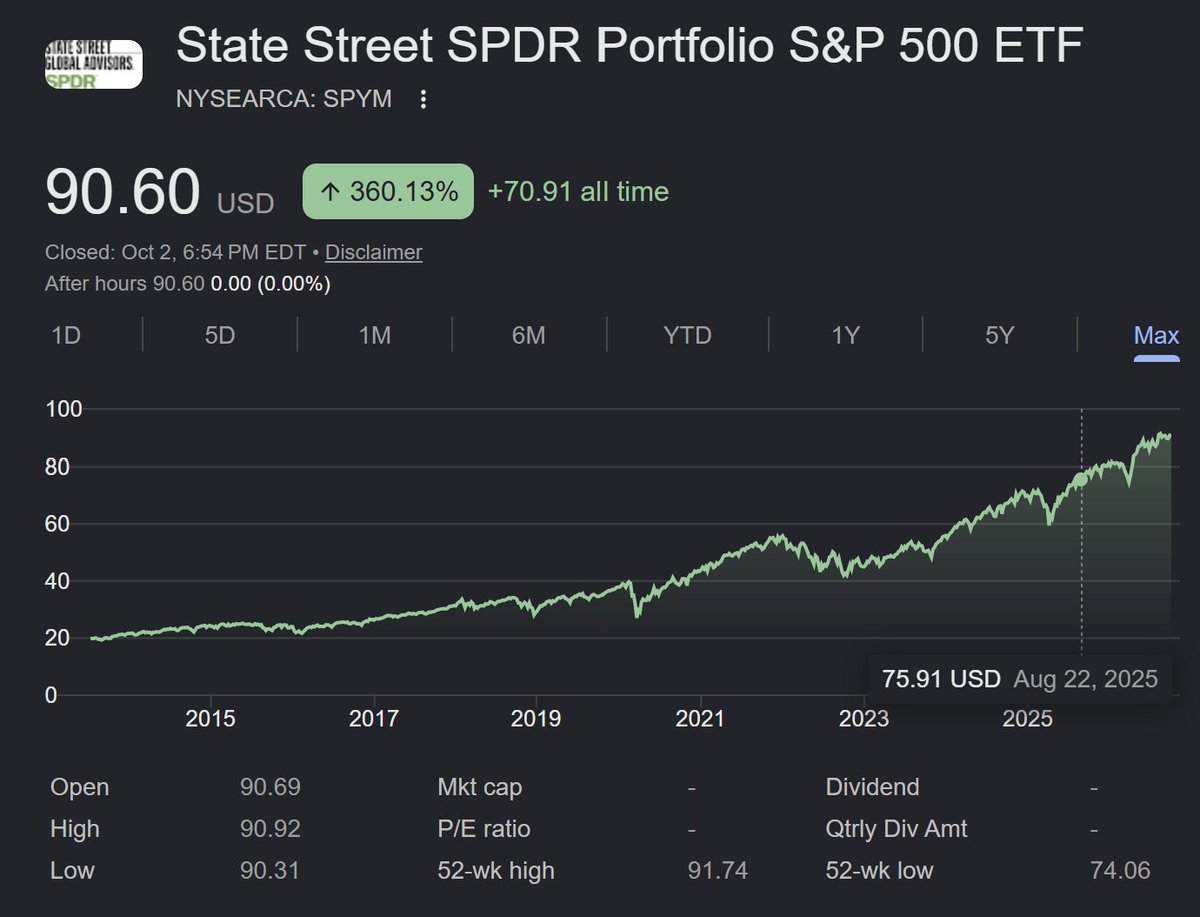Click the P/E ratio label

[484, 829]
